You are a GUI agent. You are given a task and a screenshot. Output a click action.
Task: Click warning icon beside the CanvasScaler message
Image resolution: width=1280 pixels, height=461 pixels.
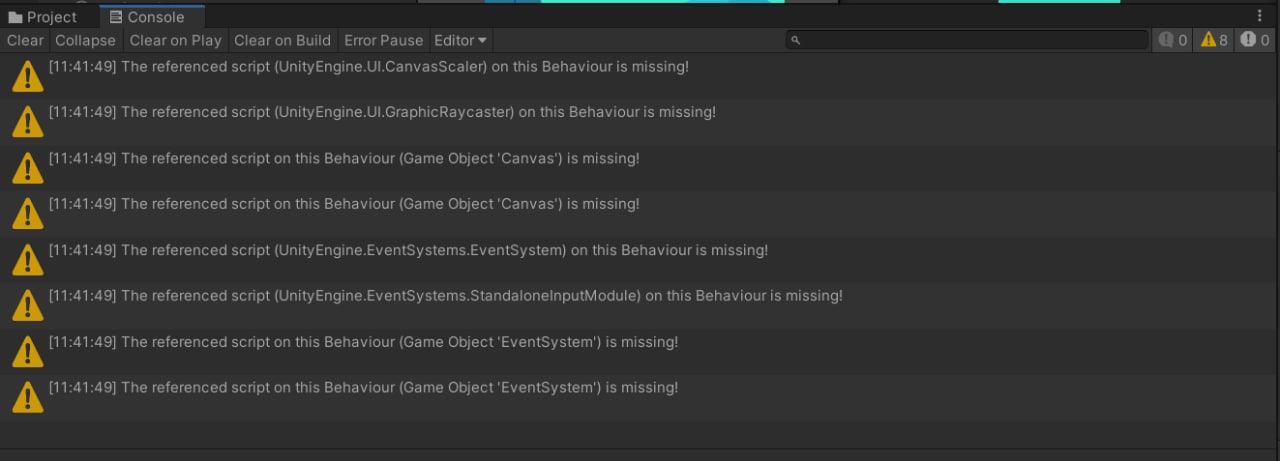coord(27,76)
